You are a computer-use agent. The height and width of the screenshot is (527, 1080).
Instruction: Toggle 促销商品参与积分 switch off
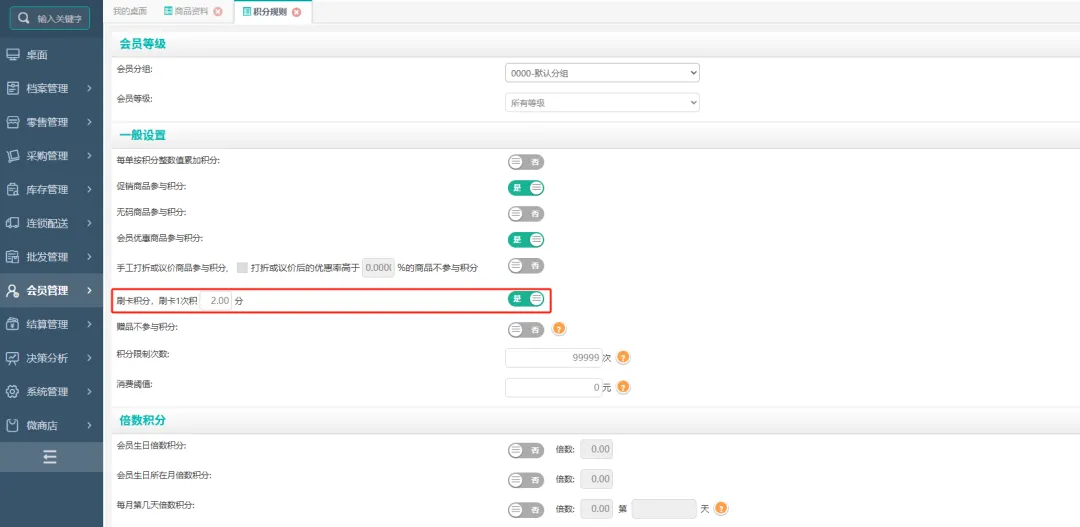526,187
